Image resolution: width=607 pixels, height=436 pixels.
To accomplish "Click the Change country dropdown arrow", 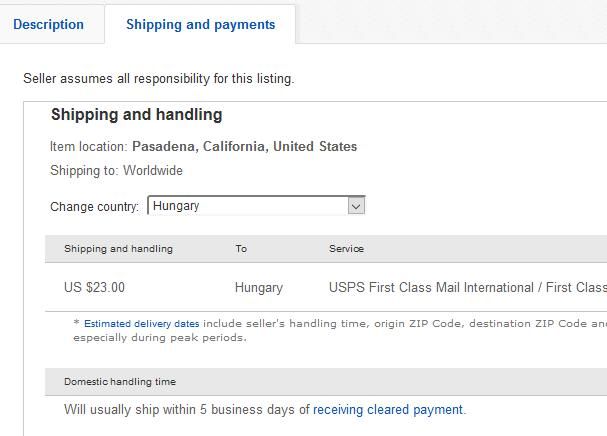I will 355,206.
